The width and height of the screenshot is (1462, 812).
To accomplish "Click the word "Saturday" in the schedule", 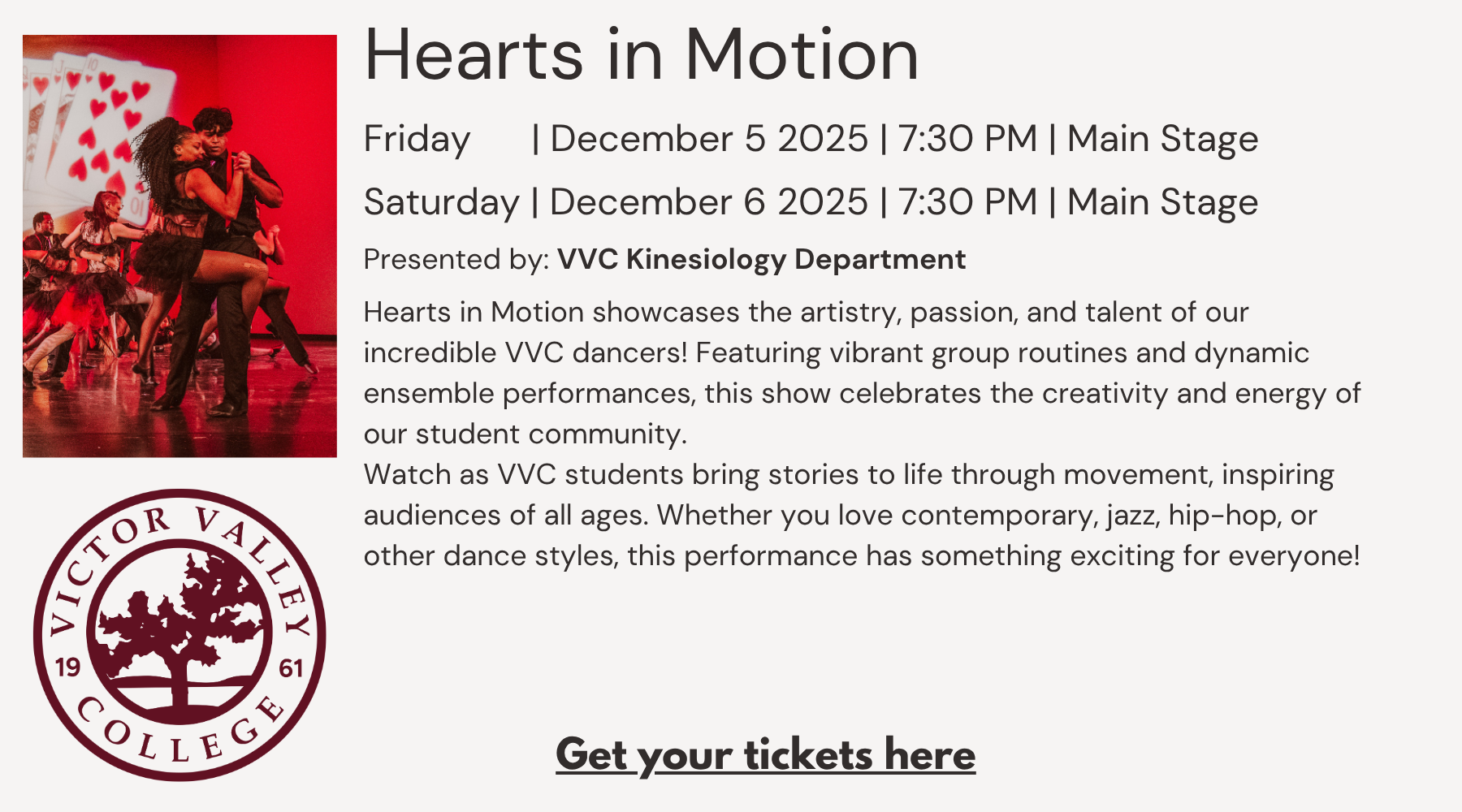I will click(441, 202).
